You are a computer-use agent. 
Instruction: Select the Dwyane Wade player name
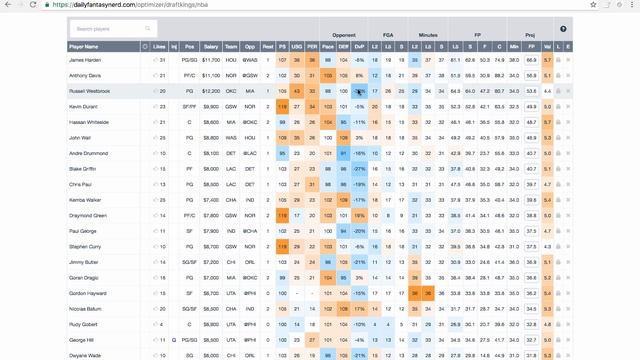[x=85, y=356]
